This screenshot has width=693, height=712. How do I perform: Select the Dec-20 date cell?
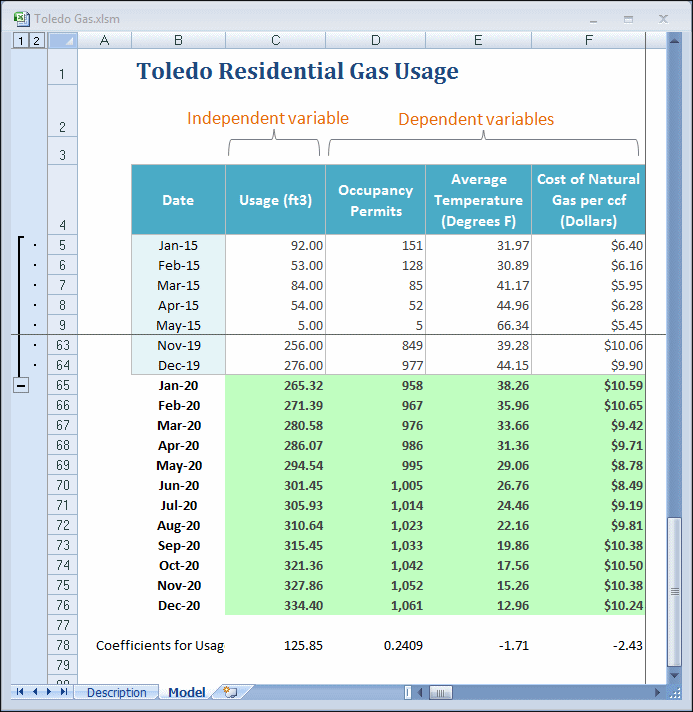point(178,605)
